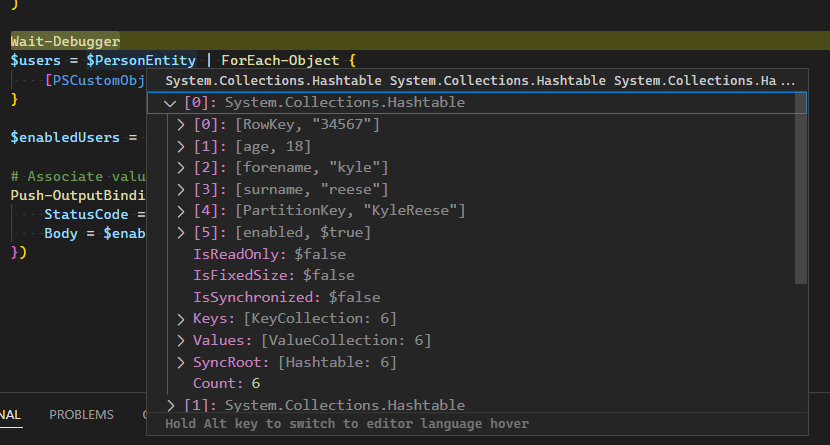The image size is (830, 445).
Task: Expand the Keys KeyCollection node
Action: [181, 319]
